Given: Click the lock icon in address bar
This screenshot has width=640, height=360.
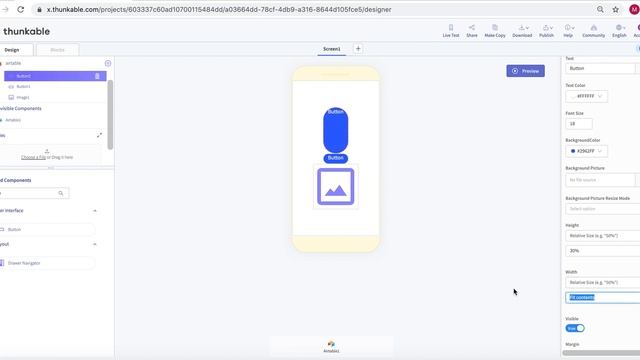Looking at the screenshot, I should pos(39,9).
